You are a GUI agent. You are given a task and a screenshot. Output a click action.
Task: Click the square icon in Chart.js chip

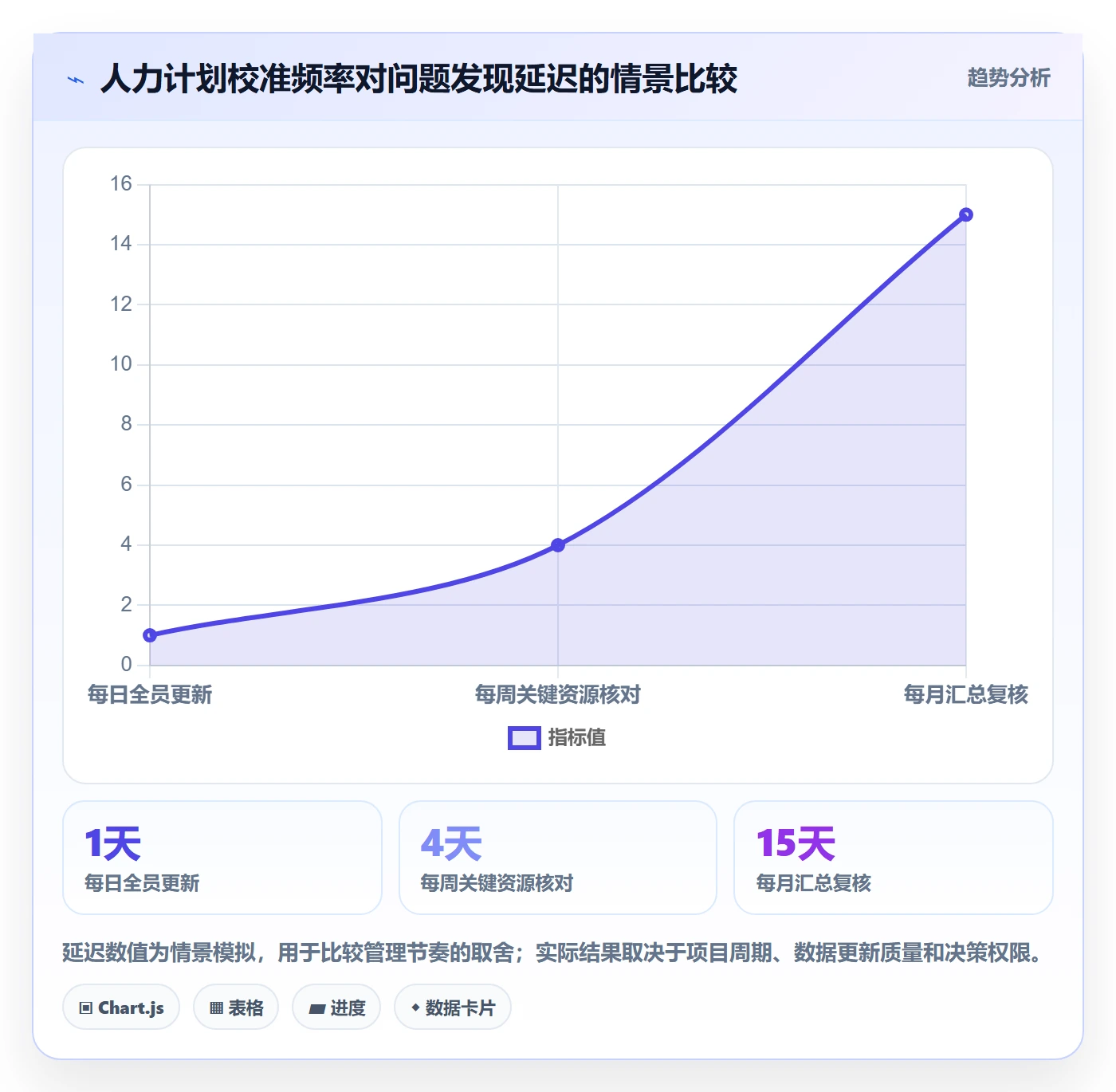[x=86, y=1008]
